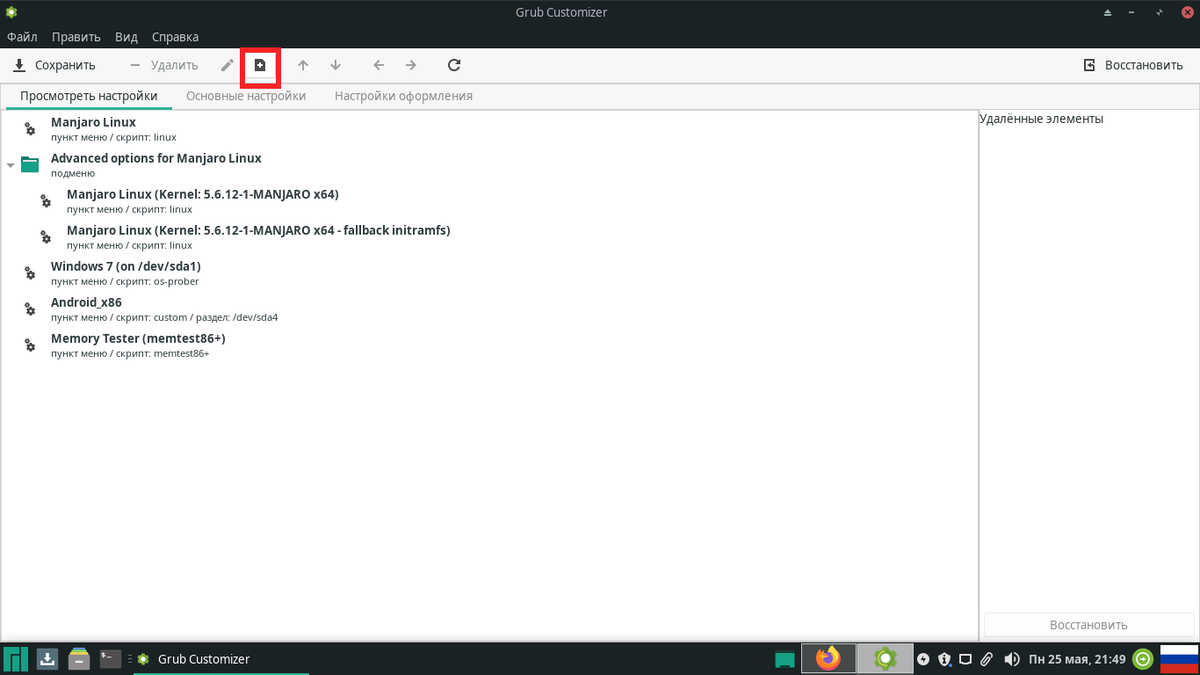Click the volume speaker tray icon
Viewport: 1200px width, 675px height.
(1011, 659)
